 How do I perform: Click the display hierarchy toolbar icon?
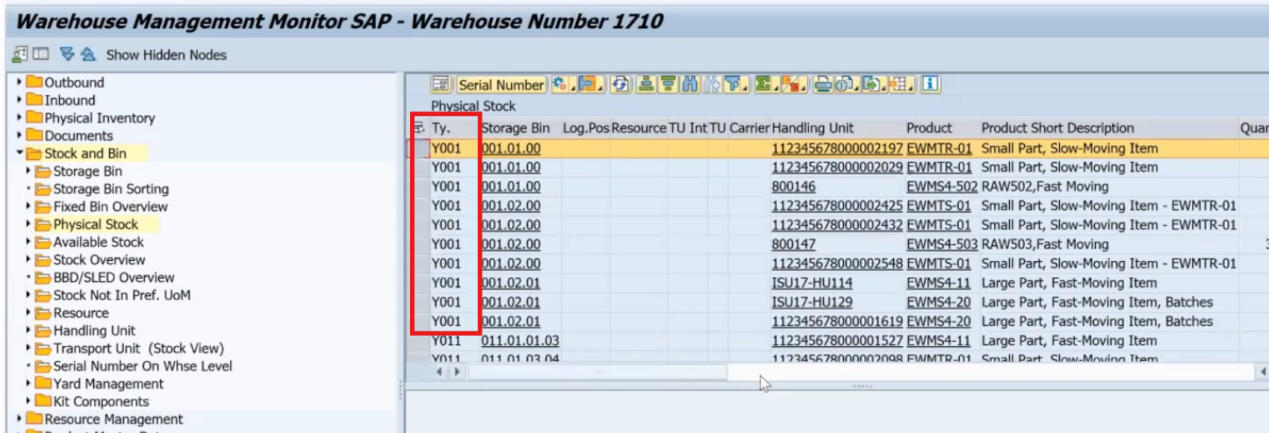[x=590, y=85]
